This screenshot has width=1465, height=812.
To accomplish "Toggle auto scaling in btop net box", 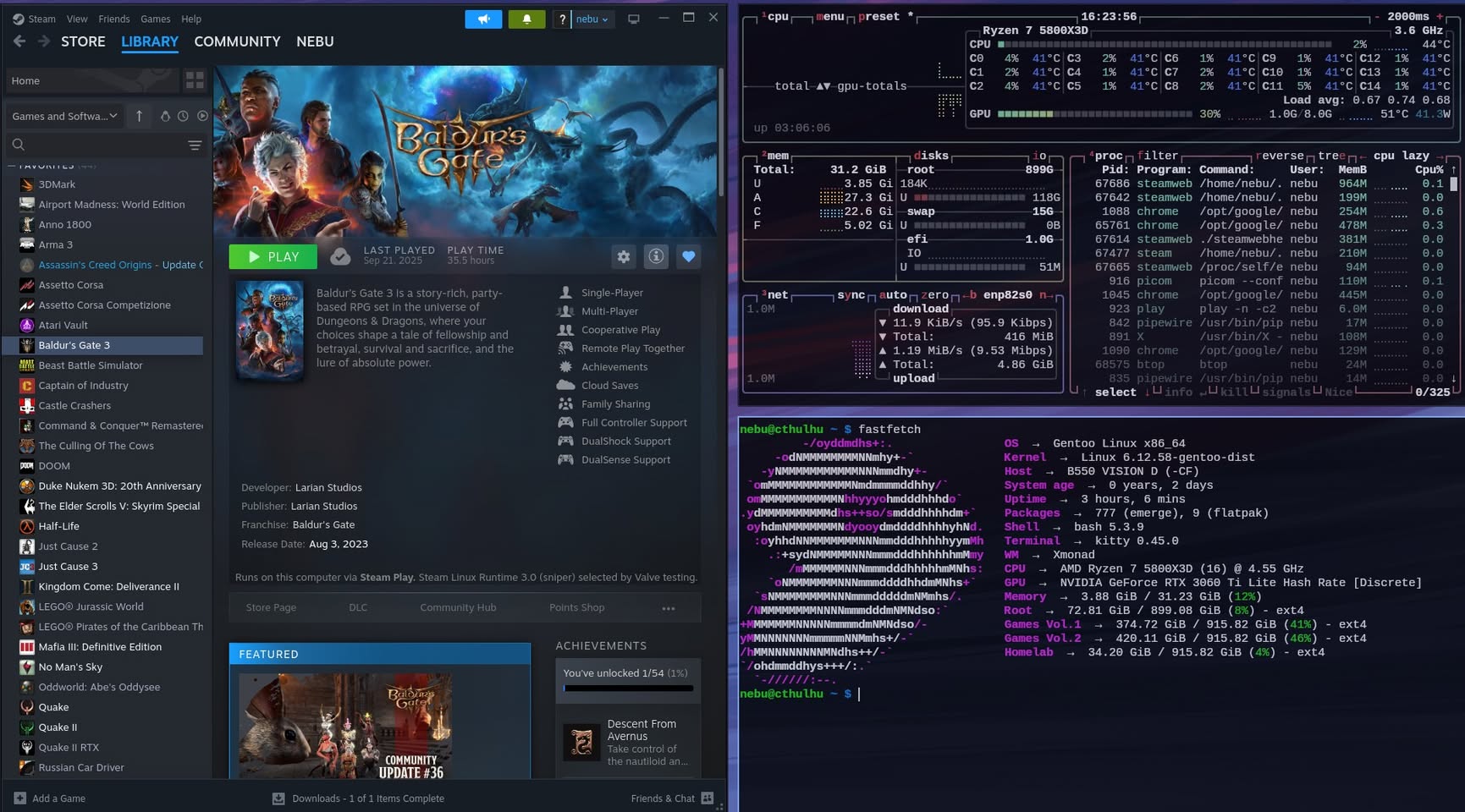I will [893, 295].
